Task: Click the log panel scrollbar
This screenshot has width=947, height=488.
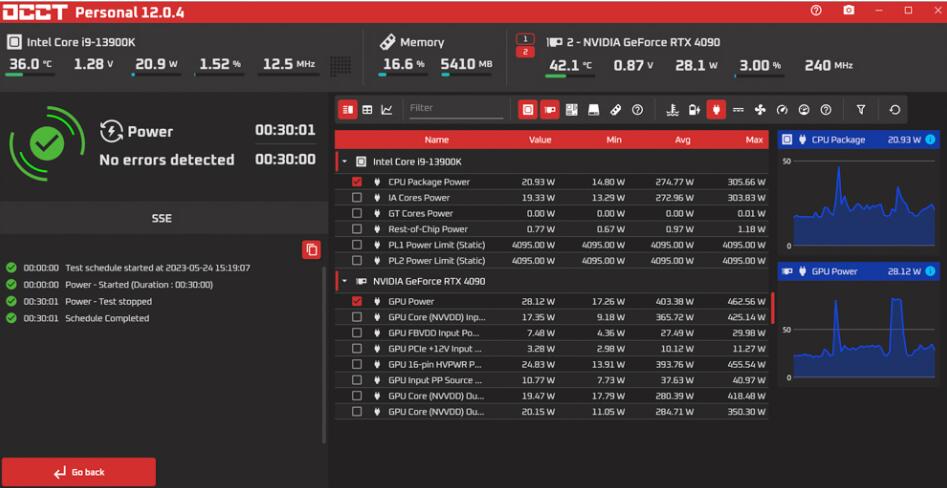Action: tap(324, 355)
